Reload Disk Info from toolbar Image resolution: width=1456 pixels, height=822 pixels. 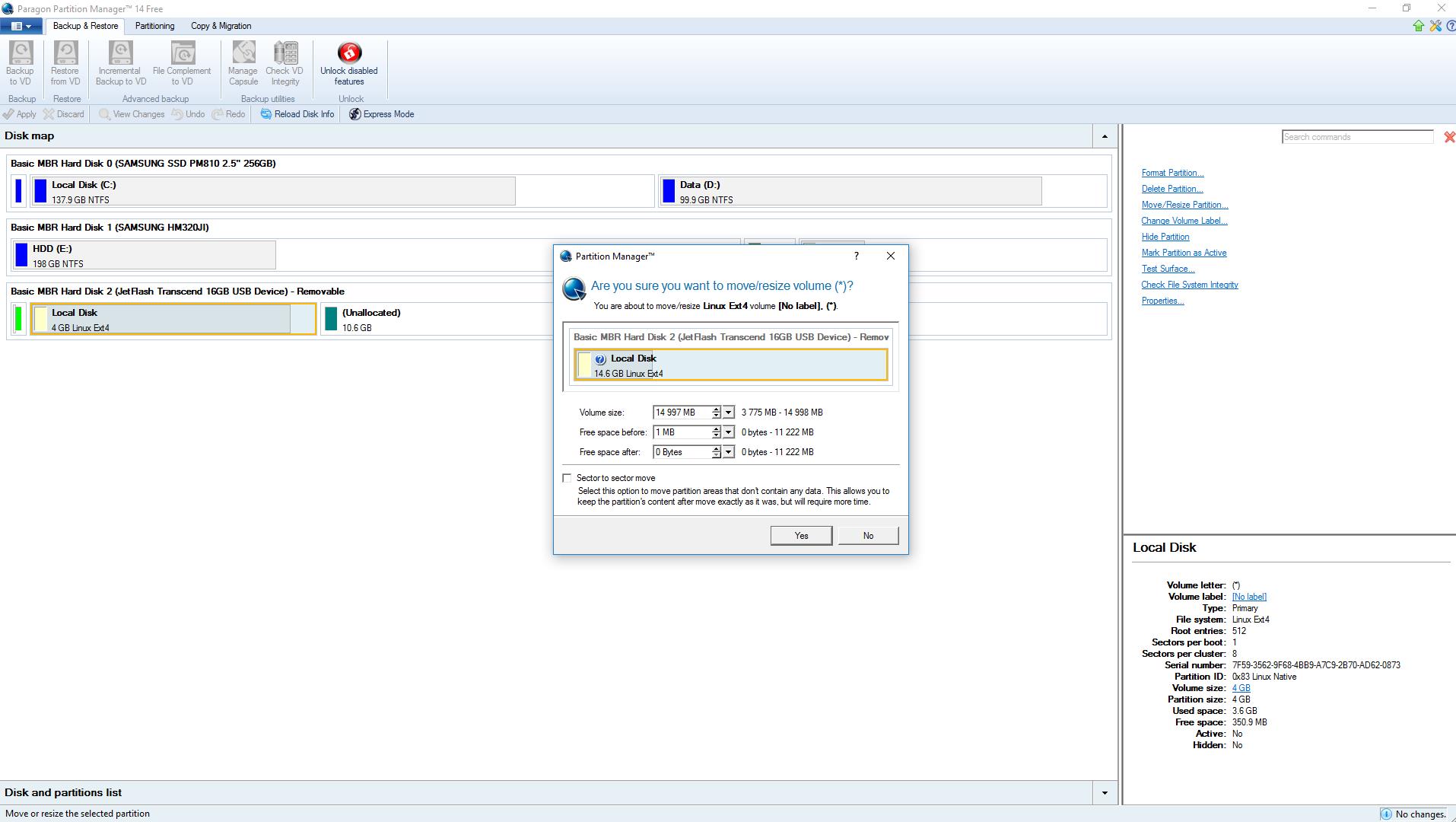[297, 114]
